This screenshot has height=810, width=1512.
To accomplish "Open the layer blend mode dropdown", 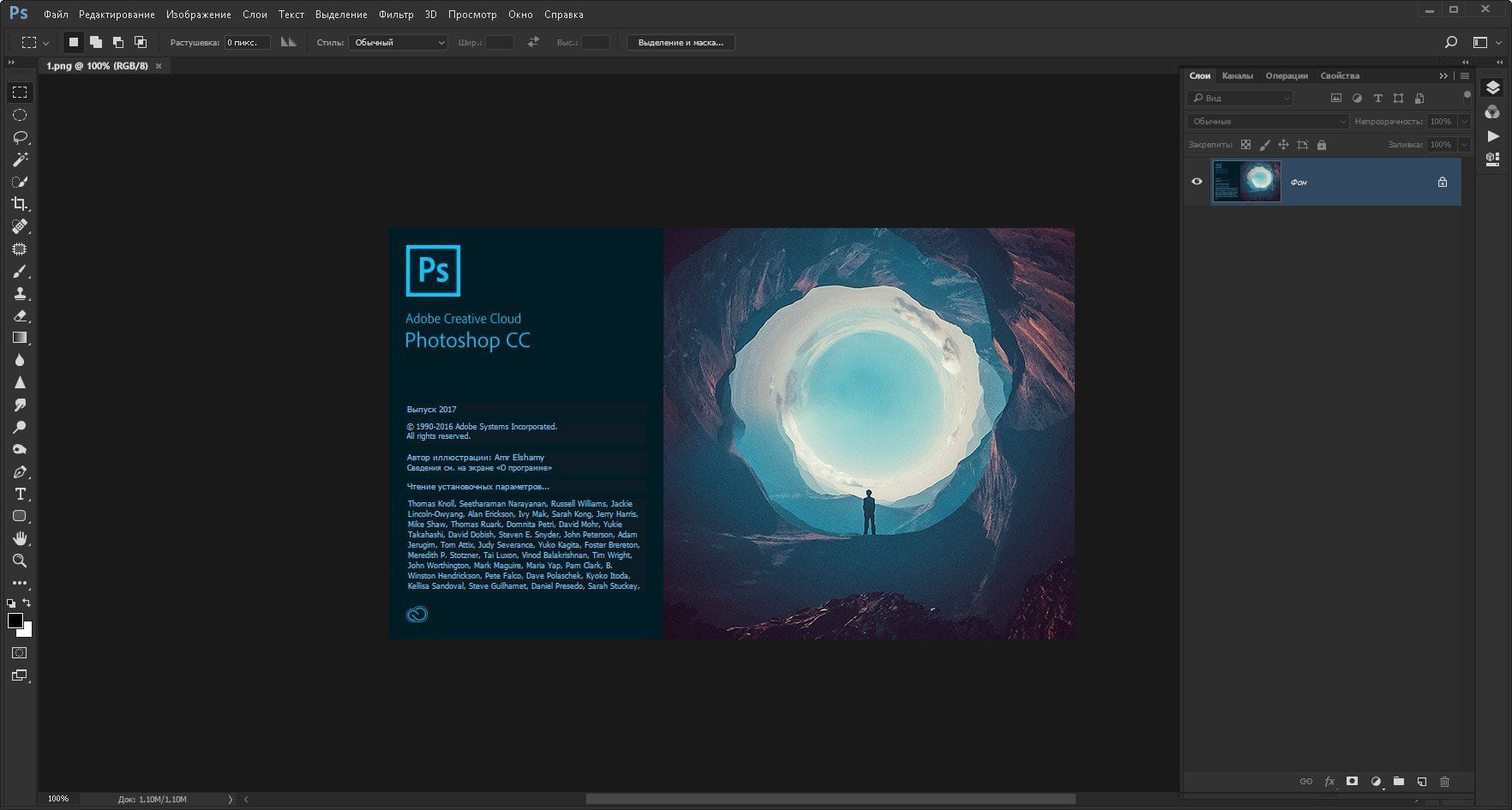I will point(1268,122).
